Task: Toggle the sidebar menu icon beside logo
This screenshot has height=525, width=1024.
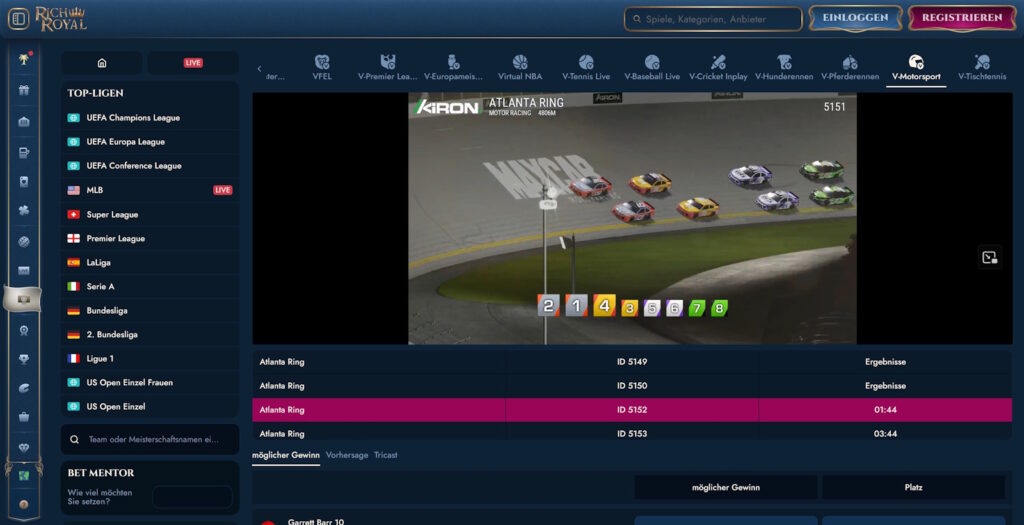Action: 18,19
